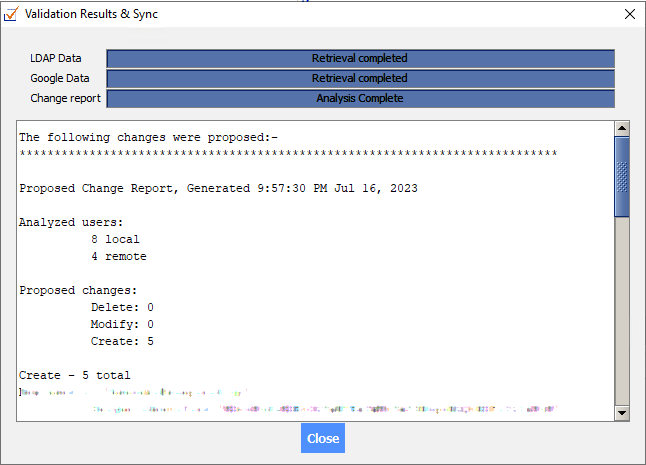Click the 'Create - 5 total' heading
The image size is (646, 465).
click(x=75, y=375)
